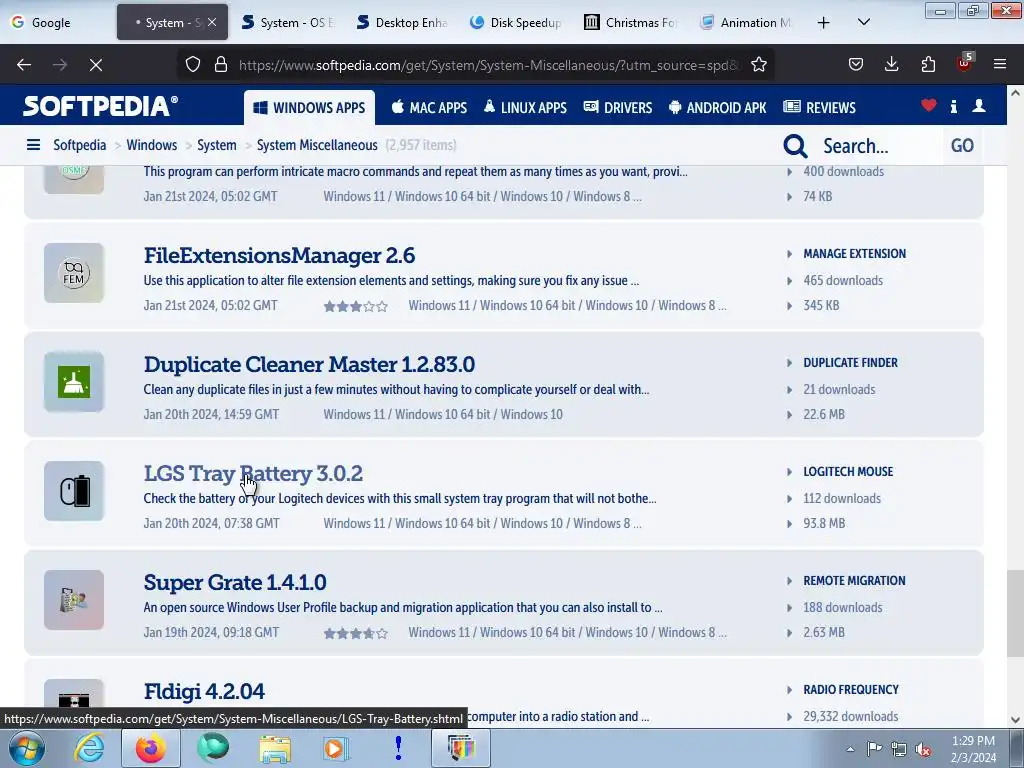
Task: Click the Search input field
Action: 880,146
